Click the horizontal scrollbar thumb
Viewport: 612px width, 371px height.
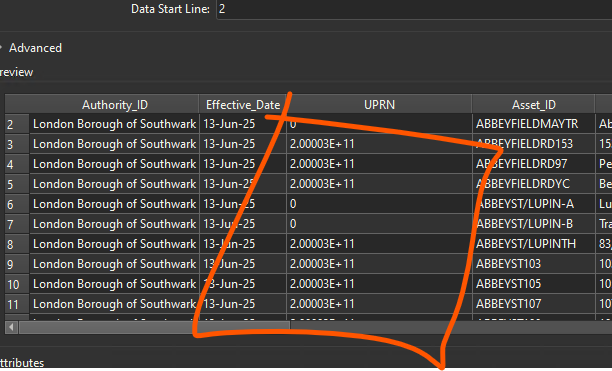[155, 327]
